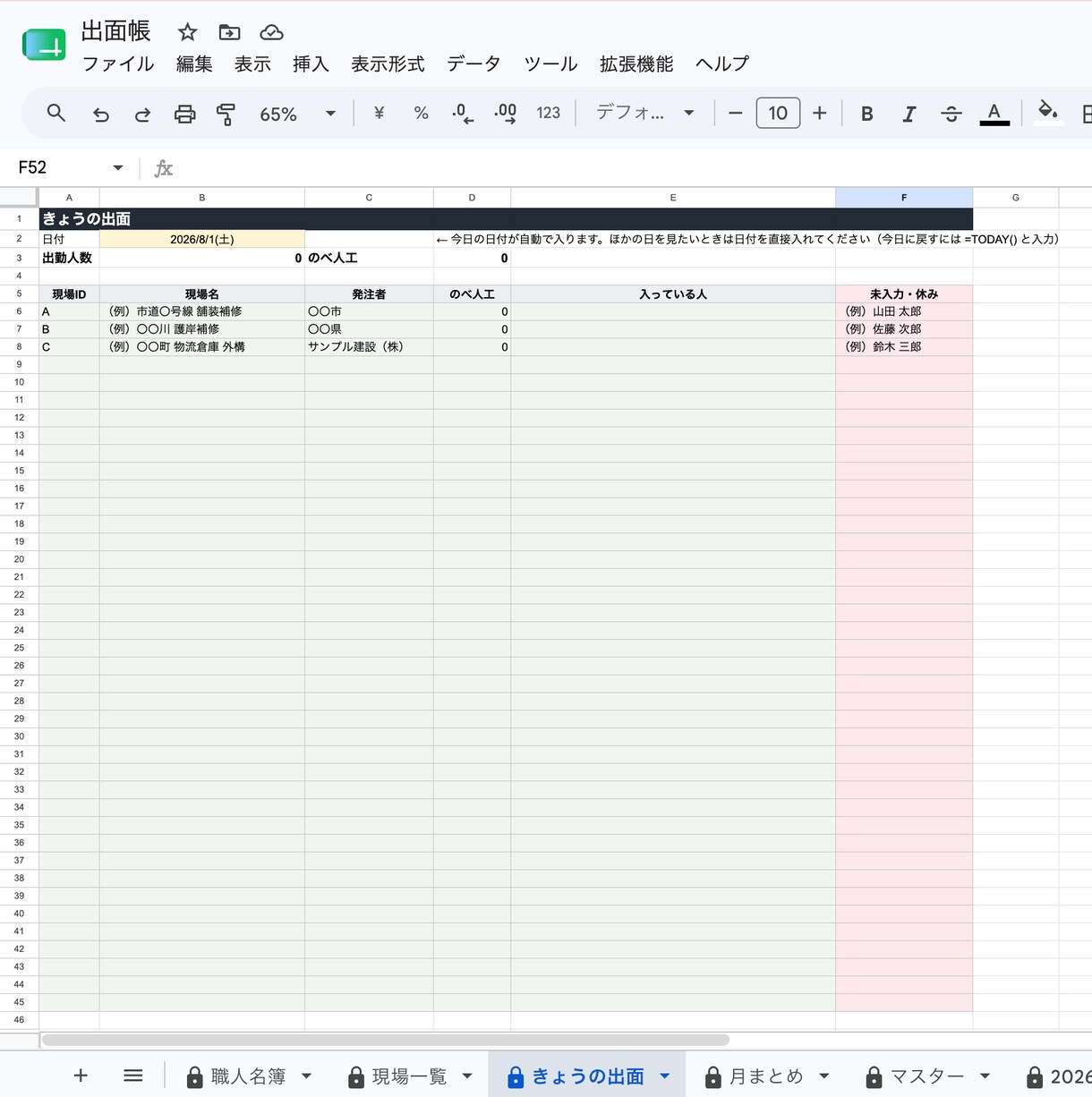Screen dimensions: 1092x1097
Task: Decrease font size with minus button
Action: pos(735,113)
